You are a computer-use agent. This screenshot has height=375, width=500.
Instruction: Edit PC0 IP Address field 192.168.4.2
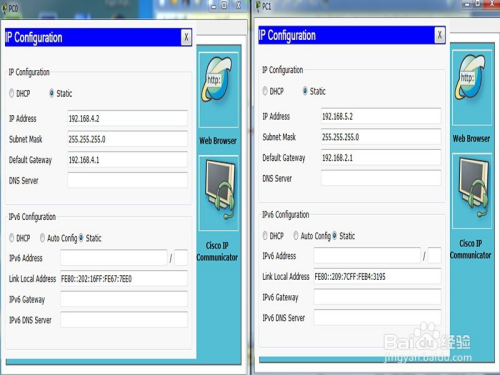127,118
